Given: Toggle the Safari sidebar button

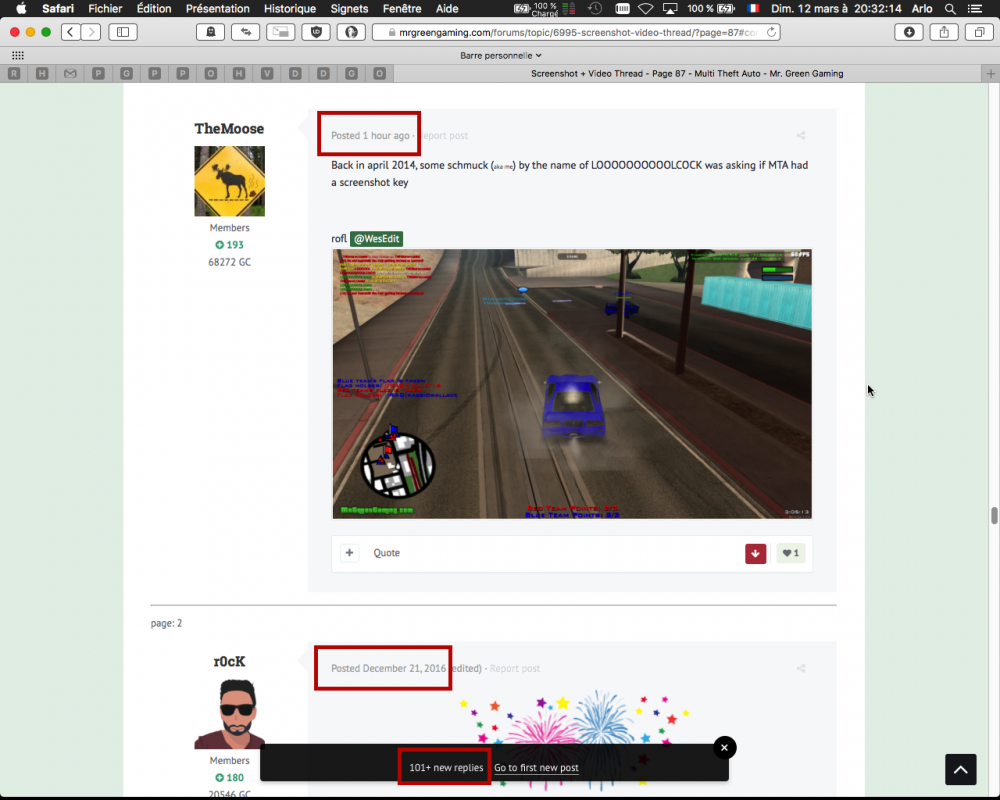Looking at the screenshot, I should (x=123, y=32).
